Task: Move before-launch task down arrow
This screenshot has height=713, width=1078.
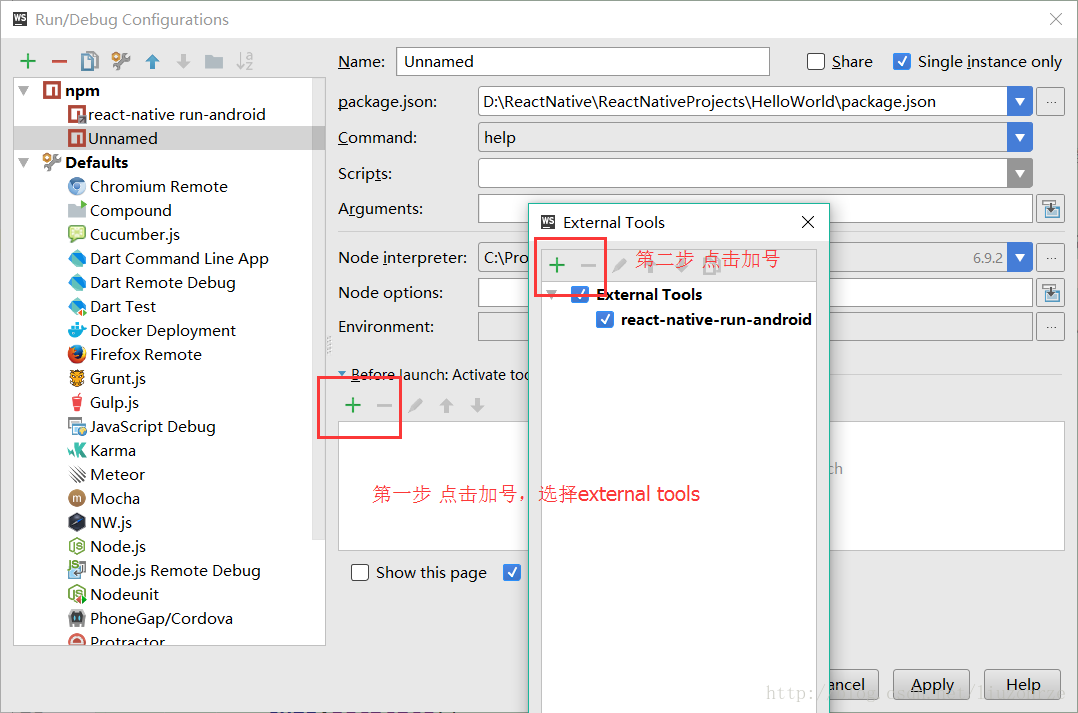Action: 478,406
